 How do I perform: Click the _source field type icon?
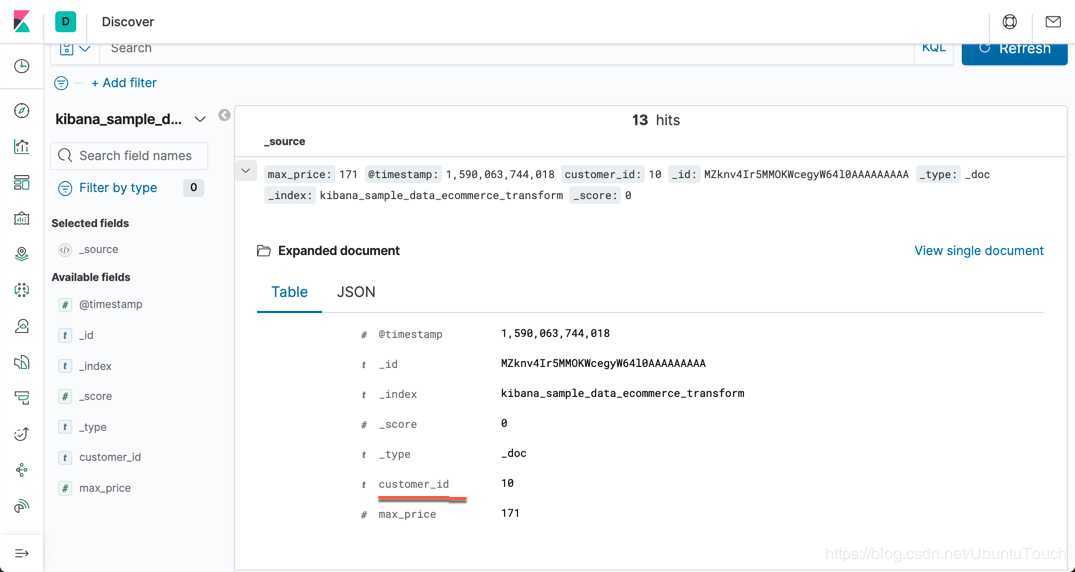coord(64,250)
